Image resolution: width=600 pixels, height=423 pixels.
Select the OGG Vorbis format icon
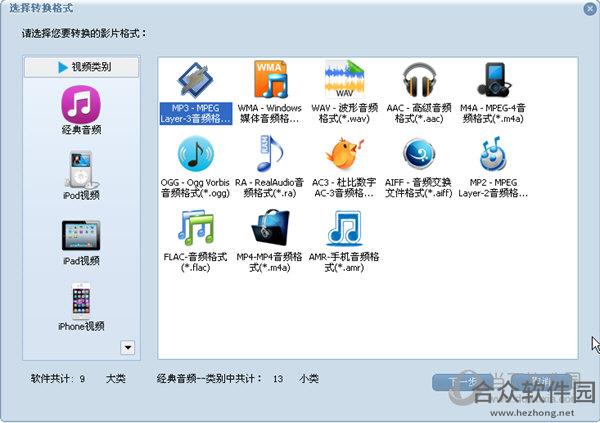coord(196,154)
